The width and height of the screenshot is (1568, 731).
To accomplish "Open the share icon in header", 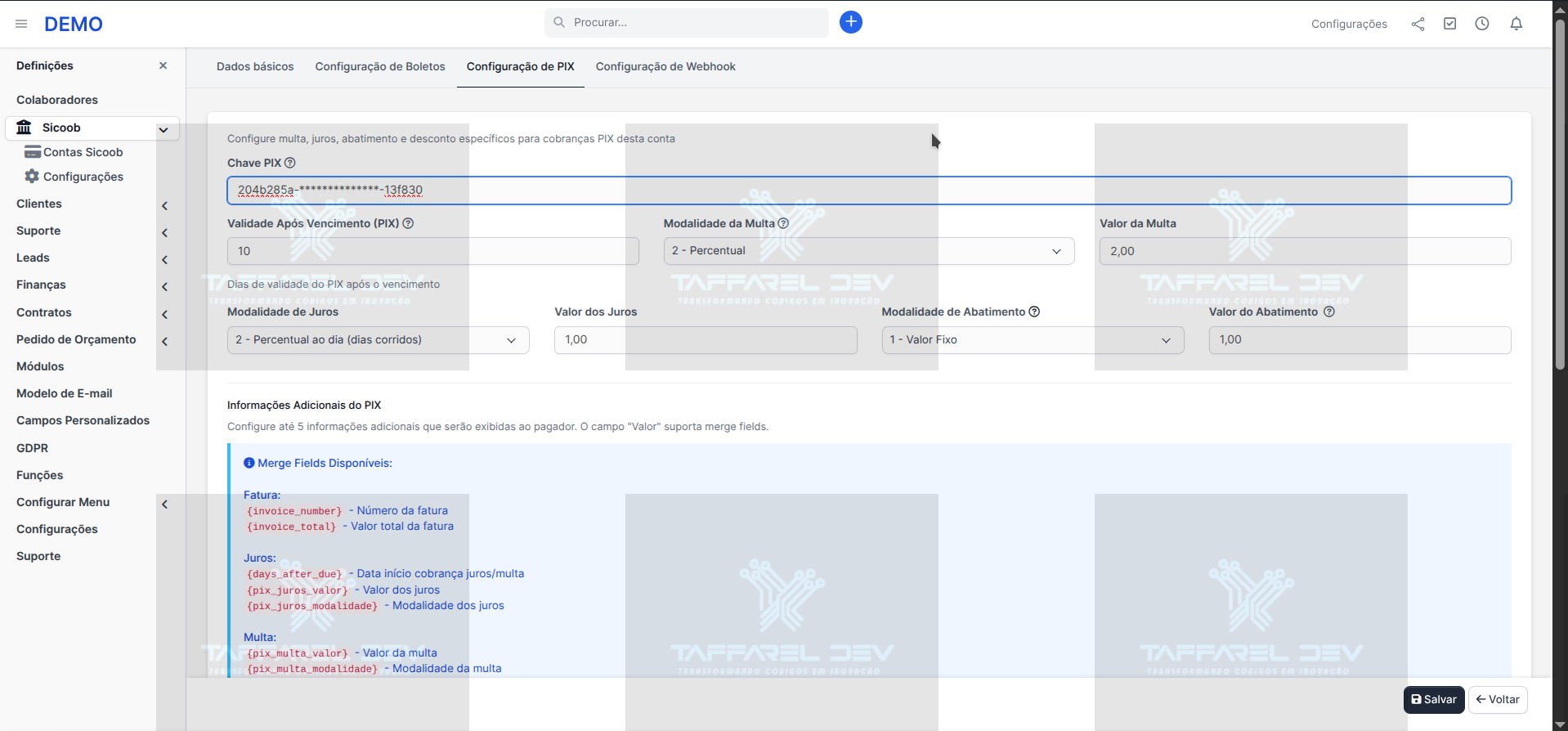I will point(1418,24).
